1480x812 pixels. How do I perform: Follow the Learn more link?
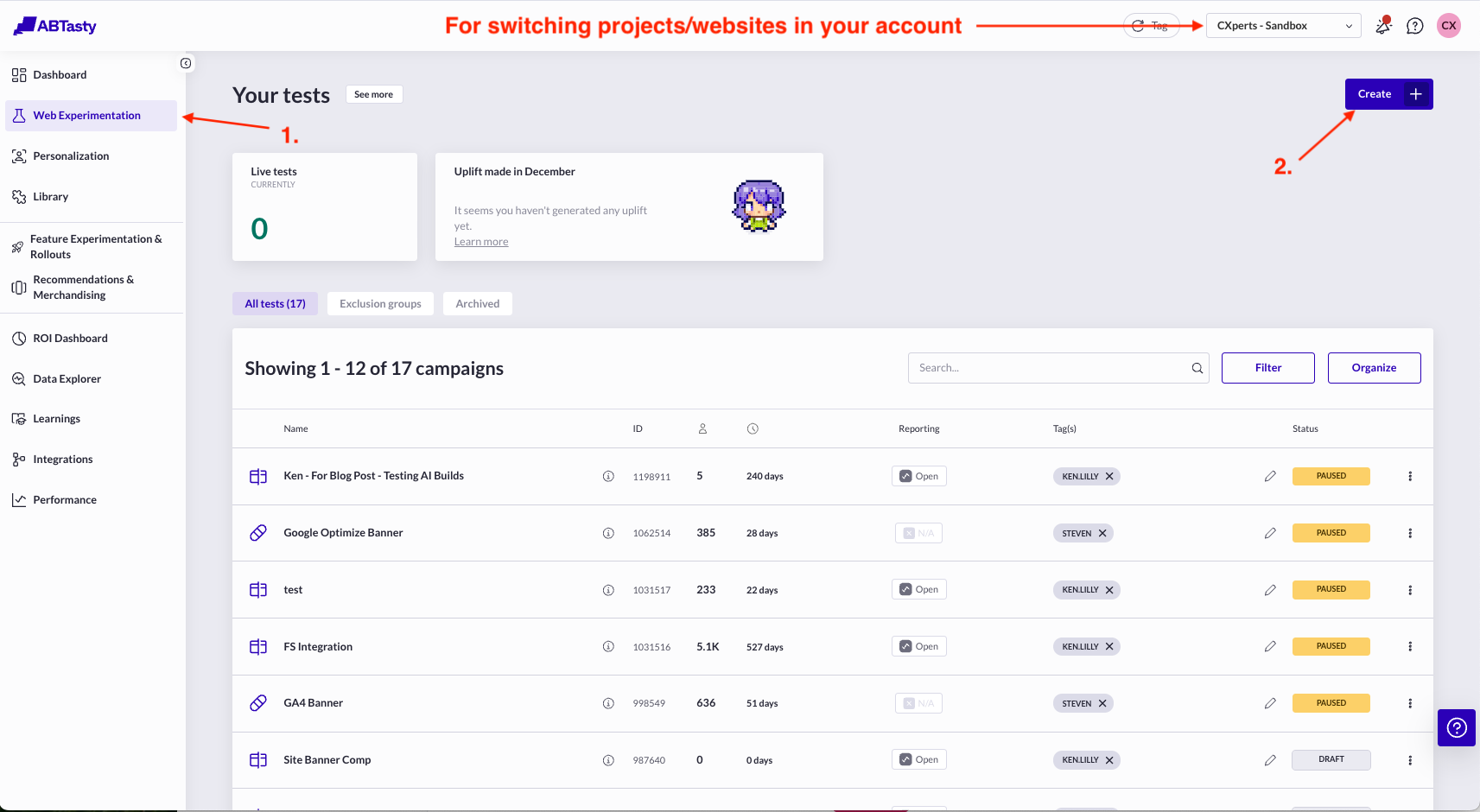coord(481,242)
